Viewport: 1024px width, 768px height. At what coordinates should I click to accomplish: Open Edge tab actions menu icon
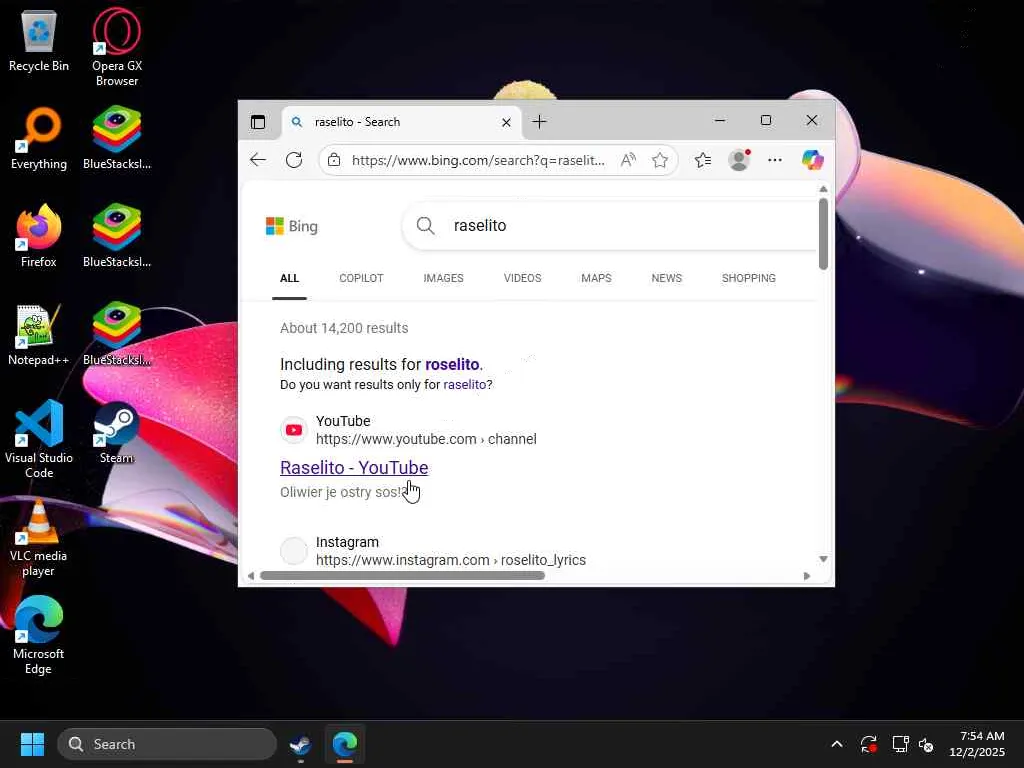coord(258,122)
